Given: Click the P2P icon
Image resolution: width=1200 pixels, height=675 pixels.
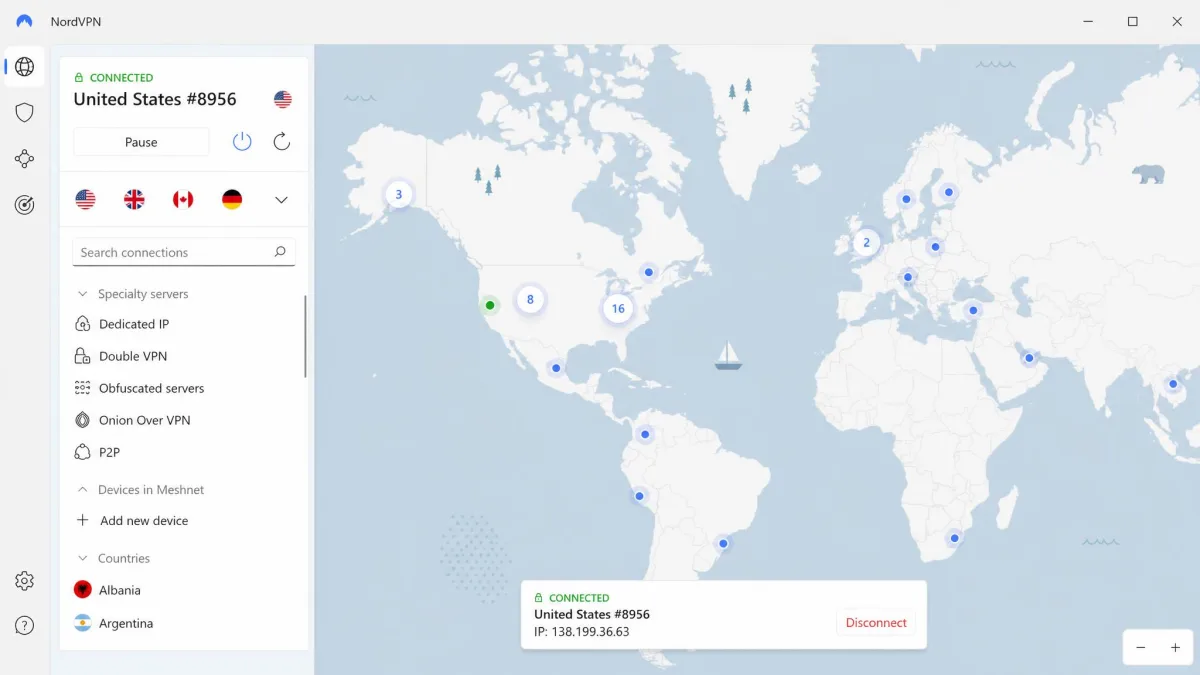Looking at the screenshot, I should tap(83, 452).
